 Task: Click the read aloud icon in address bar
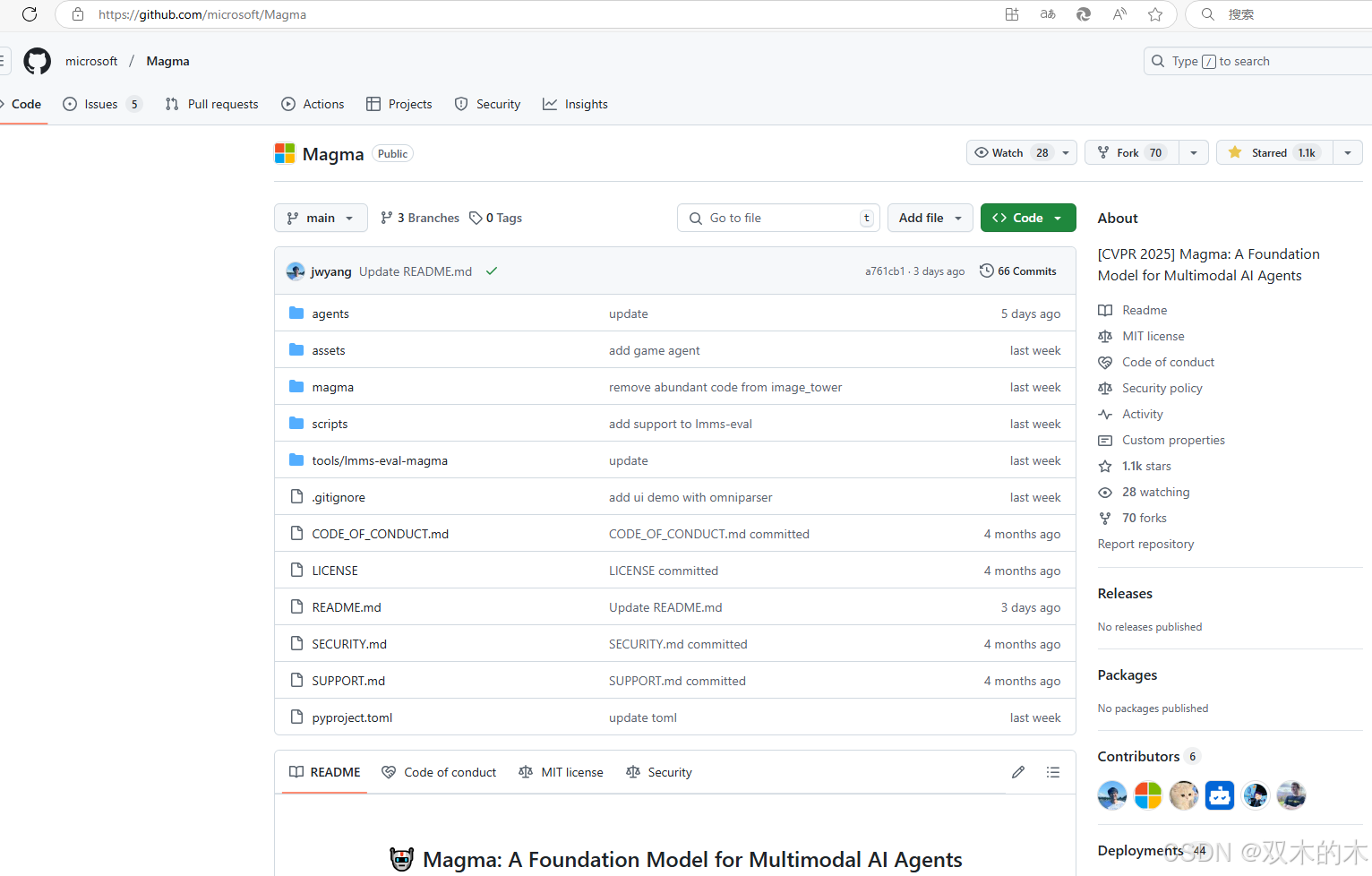[1119, 14]
